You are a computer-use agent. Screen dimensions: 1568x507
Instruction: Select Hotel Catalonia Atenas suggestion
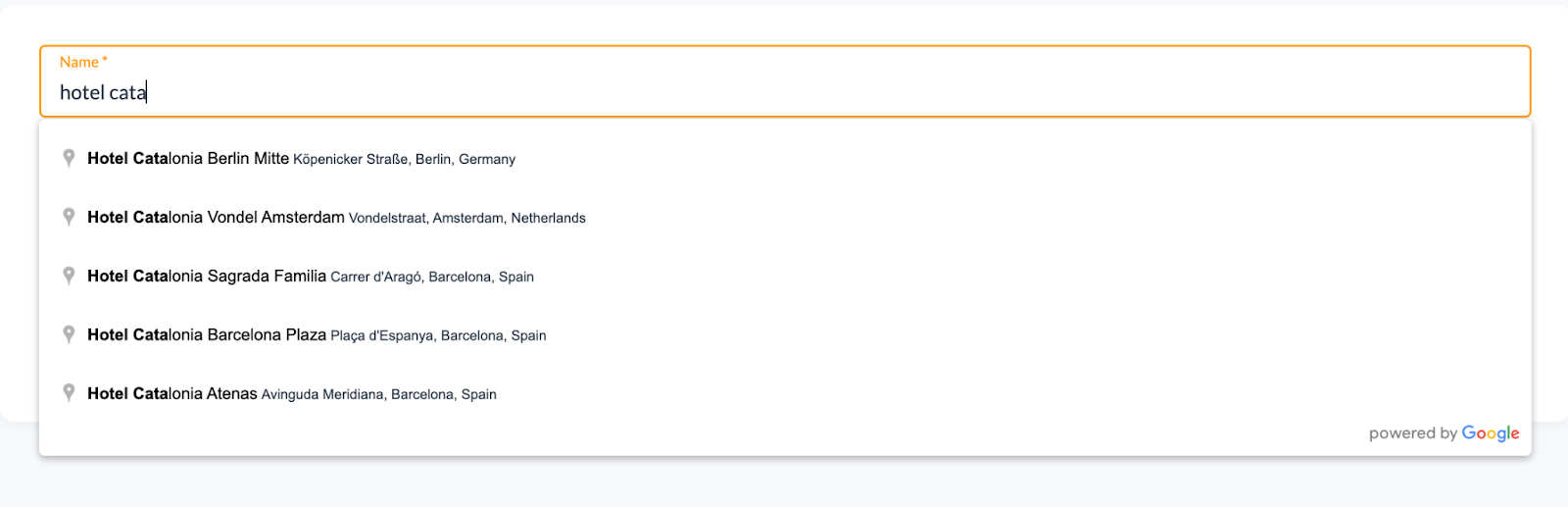coord(784,394)
